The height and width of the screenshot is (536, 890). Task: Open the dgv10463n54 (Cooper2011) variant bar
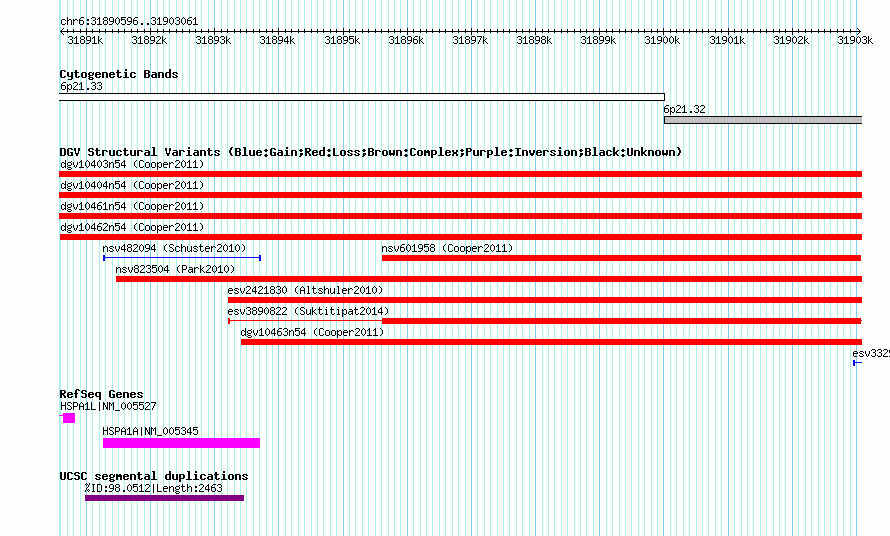pyautogui.click(x=551, y=342)
